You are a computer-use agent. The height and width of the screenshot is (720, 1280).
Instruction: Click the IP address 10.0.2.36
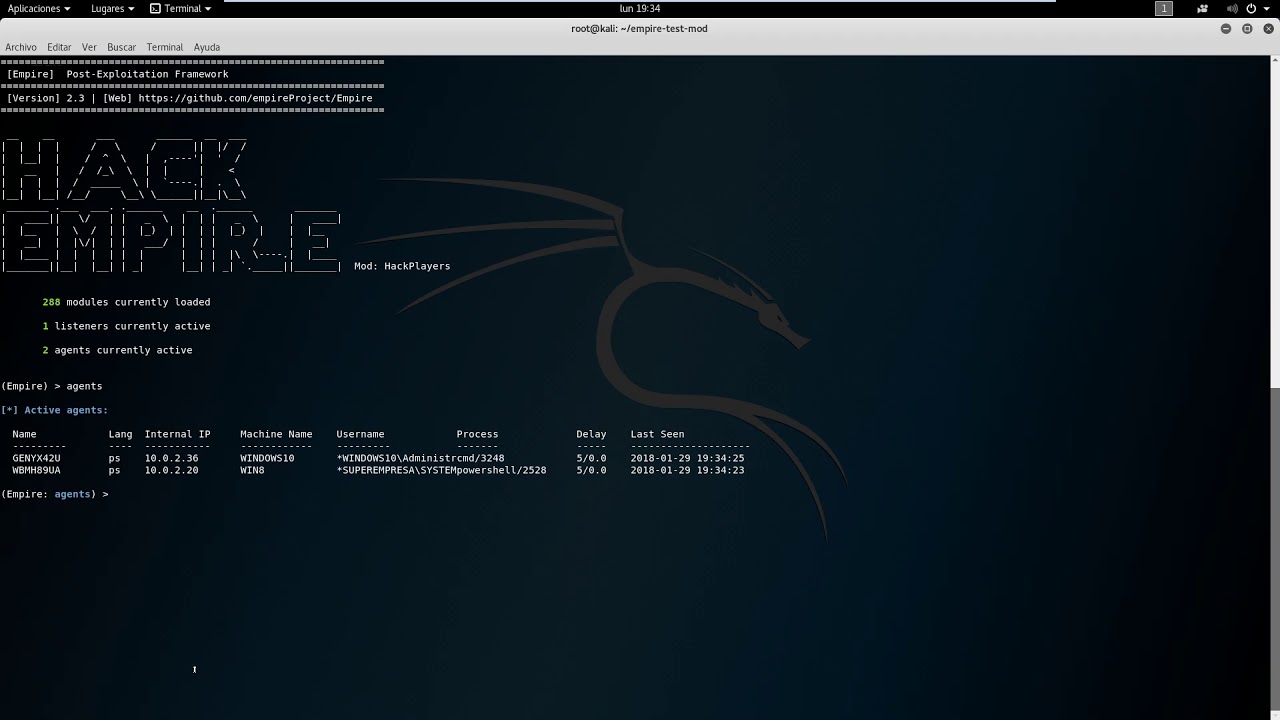click(171, 458)
